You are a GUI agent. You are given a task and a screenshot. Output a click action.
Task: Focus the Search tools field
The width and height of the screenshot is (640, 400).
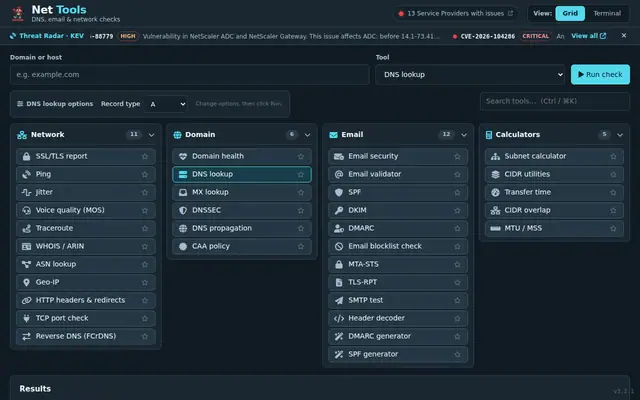(x=554, y=101)
